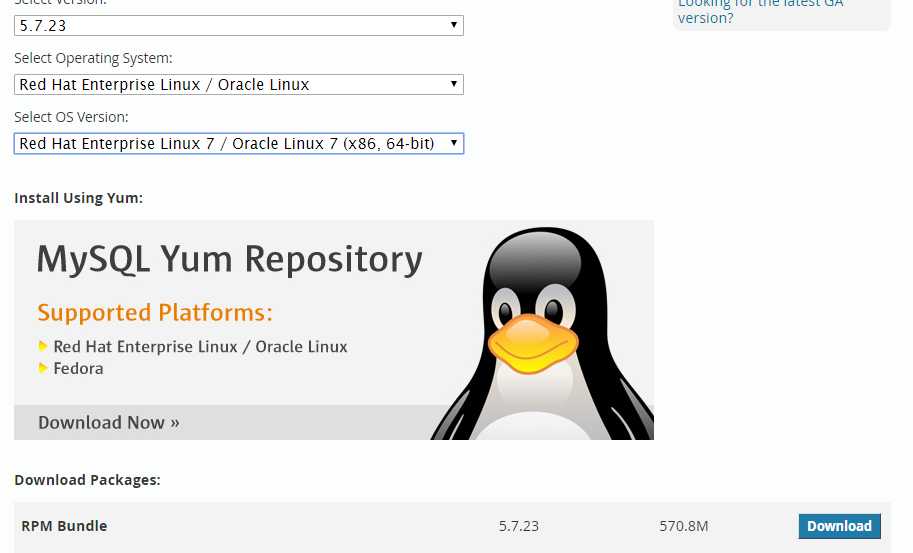Click the 'Select Operating System:' label
This screenshot has width=913, height=553.
[93, 58]
